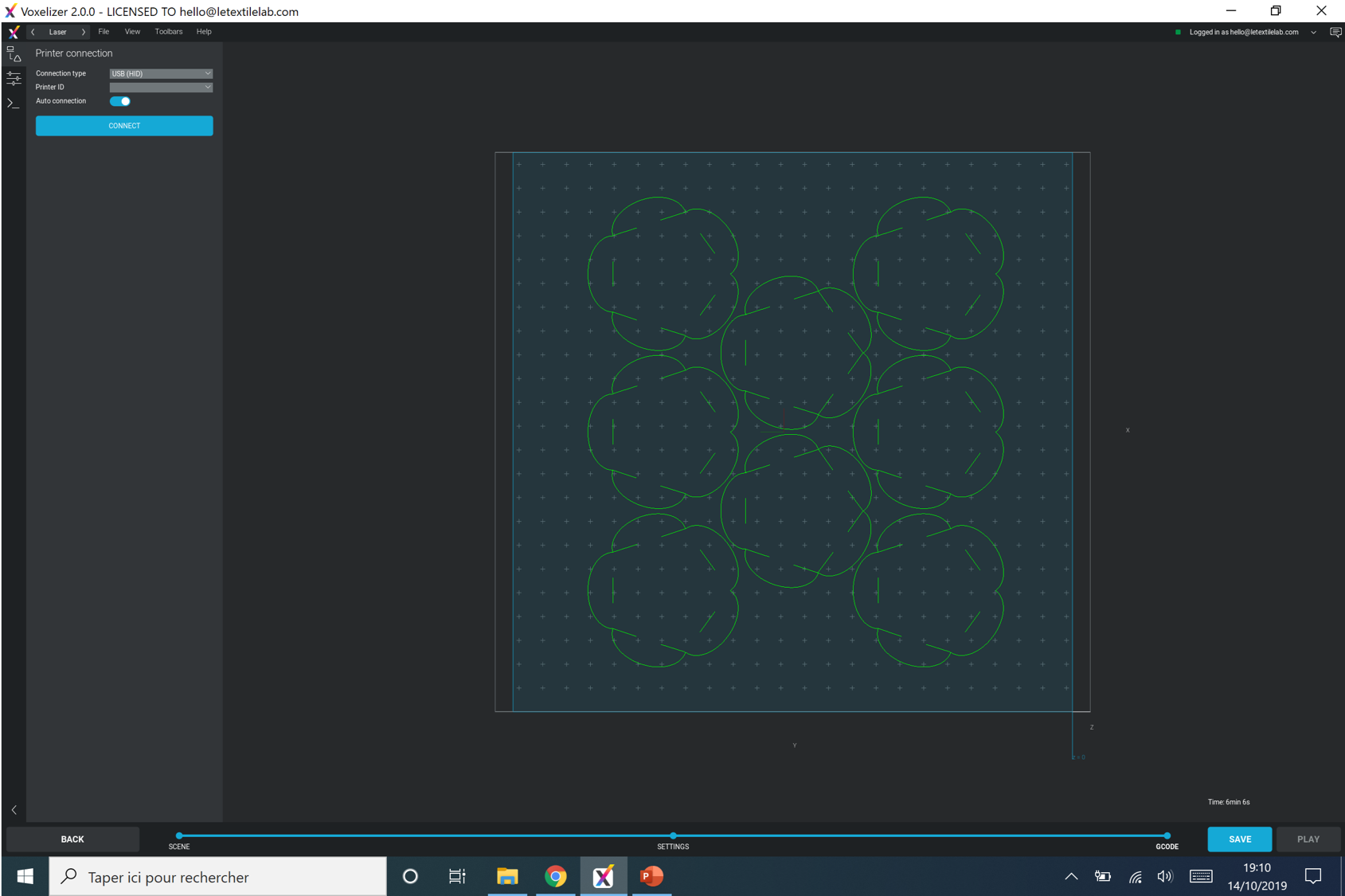
Task: Expand the Printer ID dropdown
Action: (x=161, y=87)
